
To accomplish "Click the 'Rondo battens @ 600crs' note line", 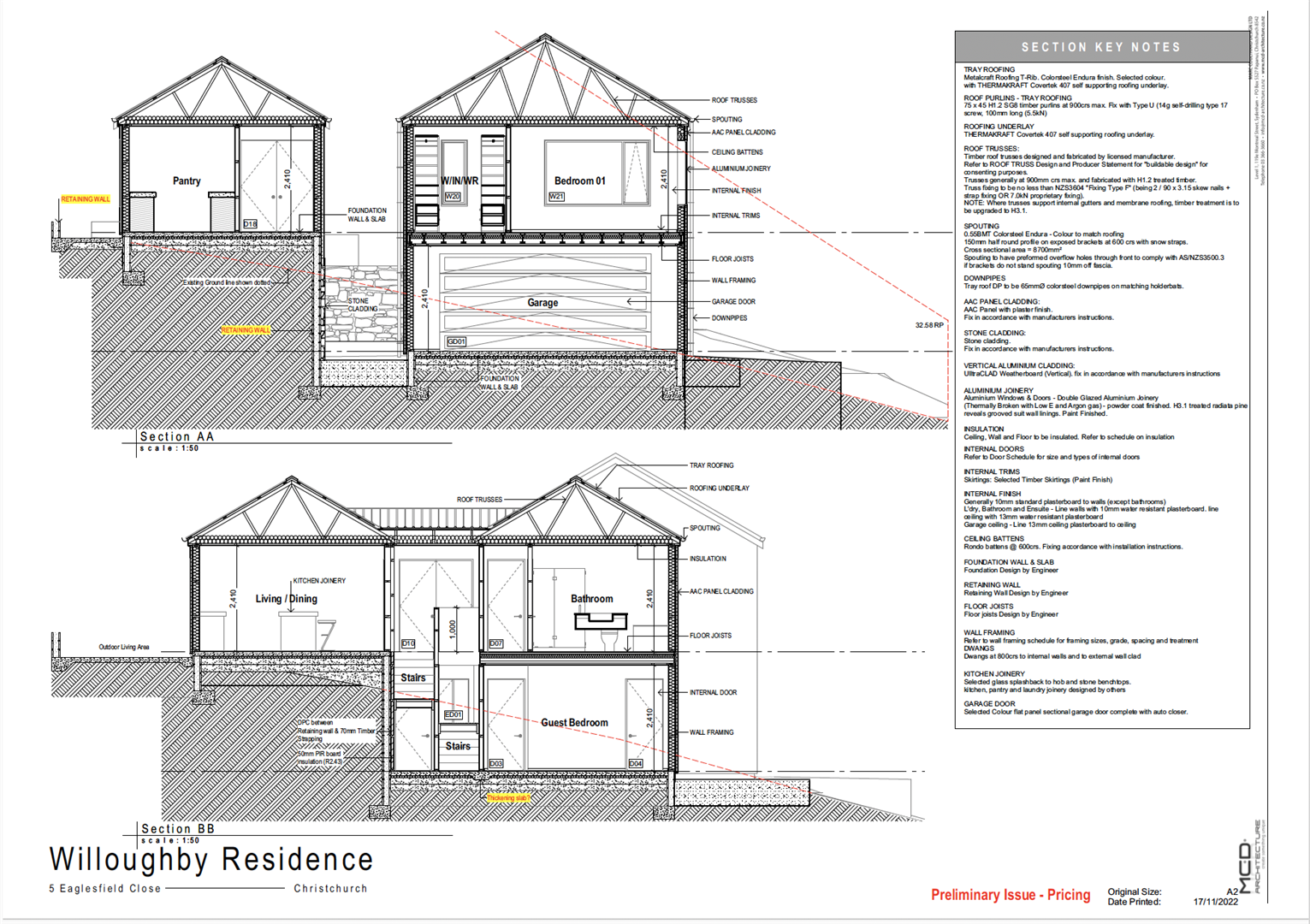I will [x=1073, y=547].
